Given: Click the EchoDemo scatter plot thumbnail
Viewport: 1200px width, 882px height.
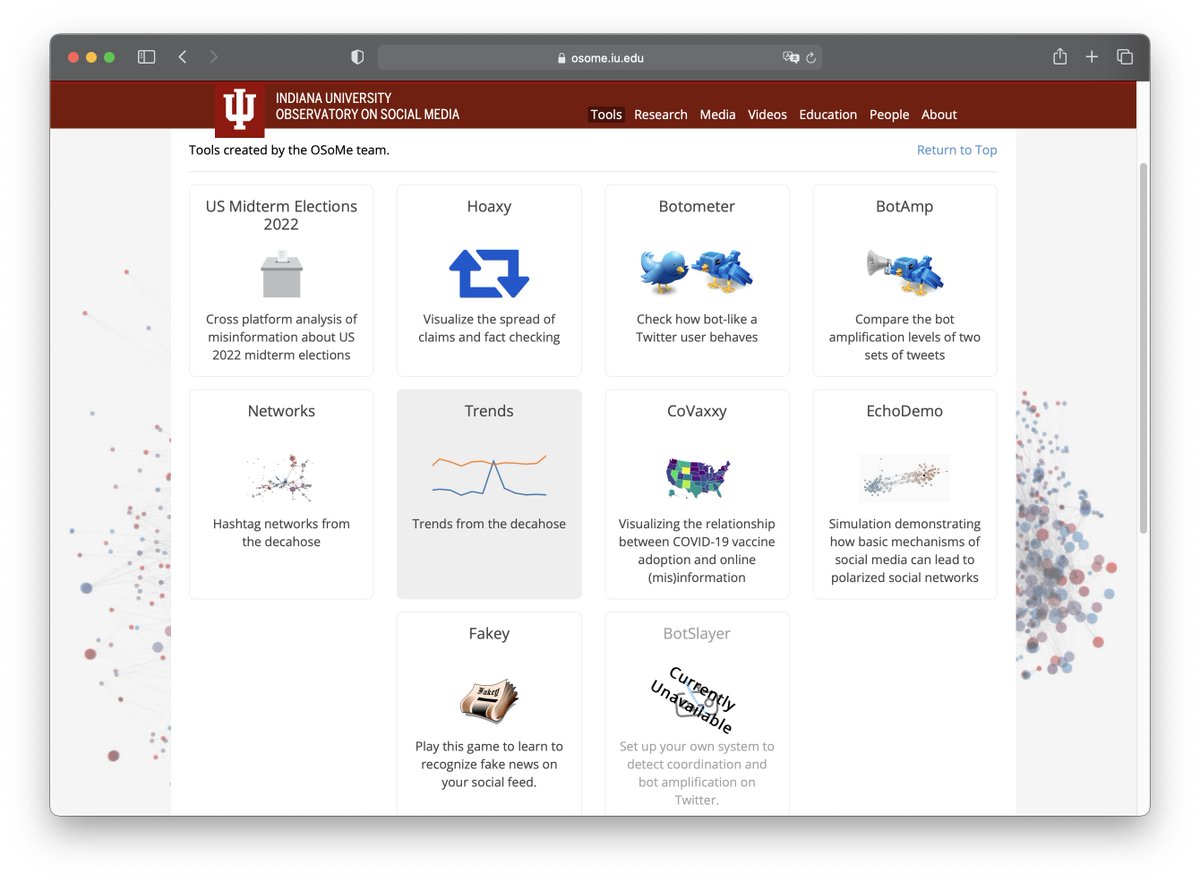Looking at the screenshot, I should [x=905, y=478].
